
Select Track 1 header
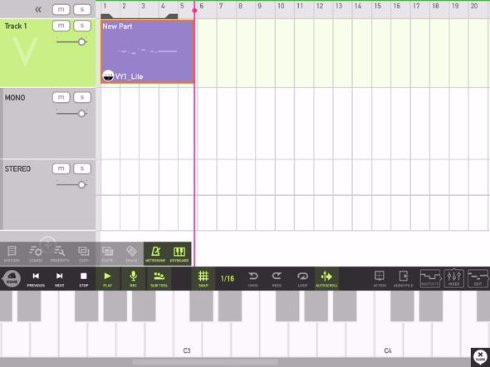click(x=48, y=53)
